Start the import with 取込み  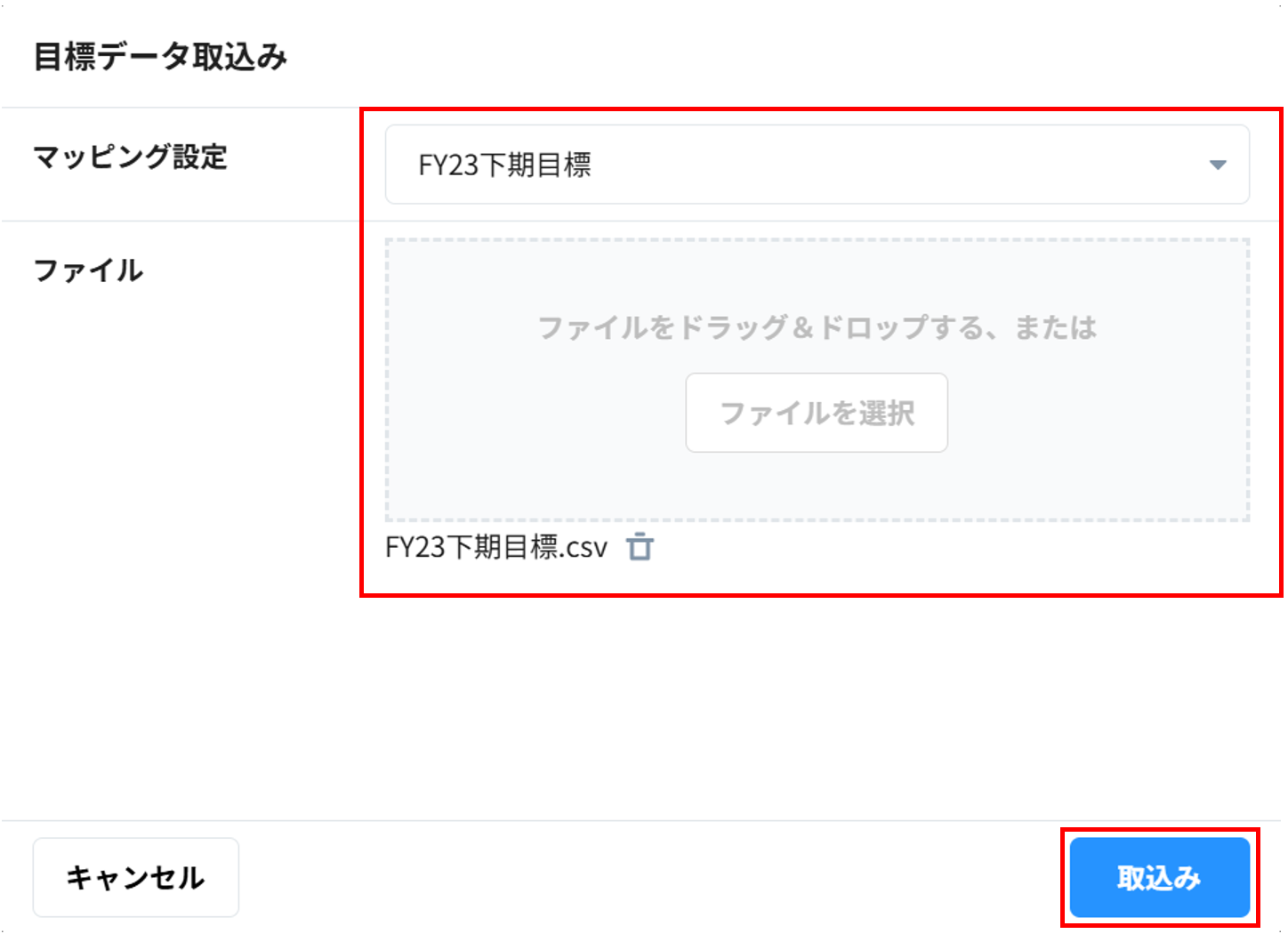click(x=1159, y=877)
